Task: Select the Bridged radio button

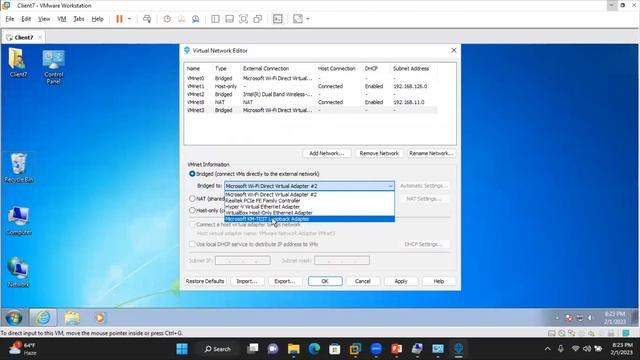Action: 192,174
